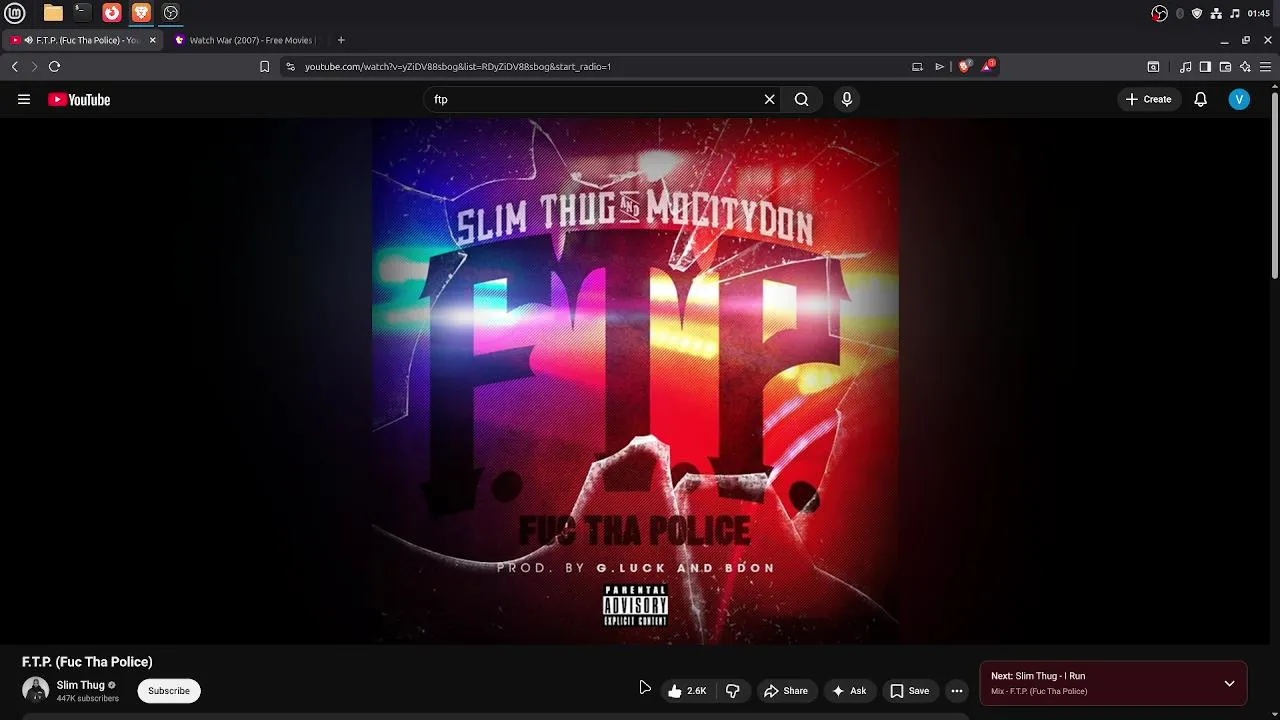Open more actions three-dot menu
This screenshot has width=1280, height=720.
[957, 691]
